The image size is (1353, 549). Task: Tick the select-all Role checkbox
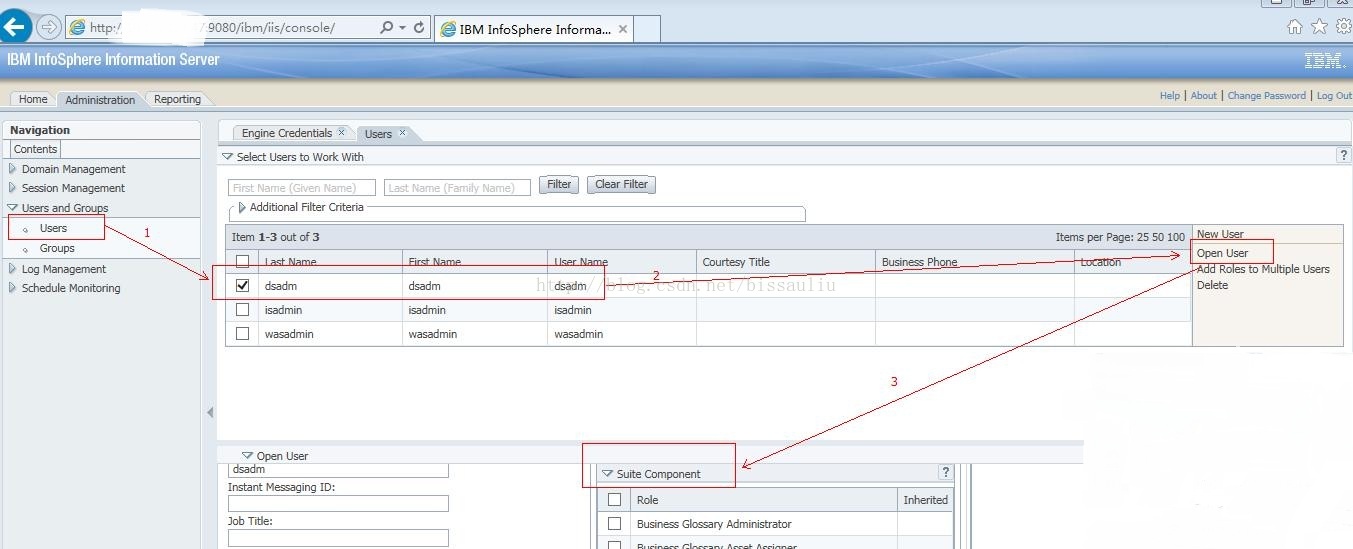point(615,499)
